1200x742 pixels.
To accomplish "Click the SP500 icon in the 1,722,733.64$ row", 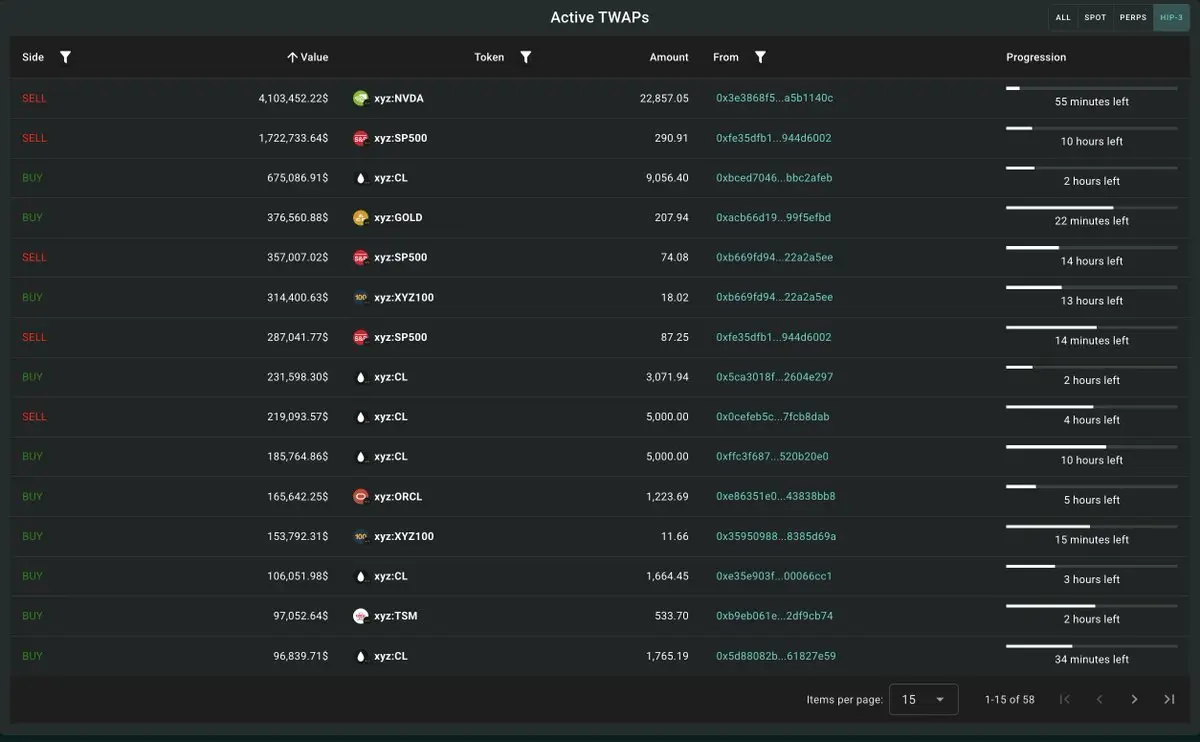I will (361, 138).
